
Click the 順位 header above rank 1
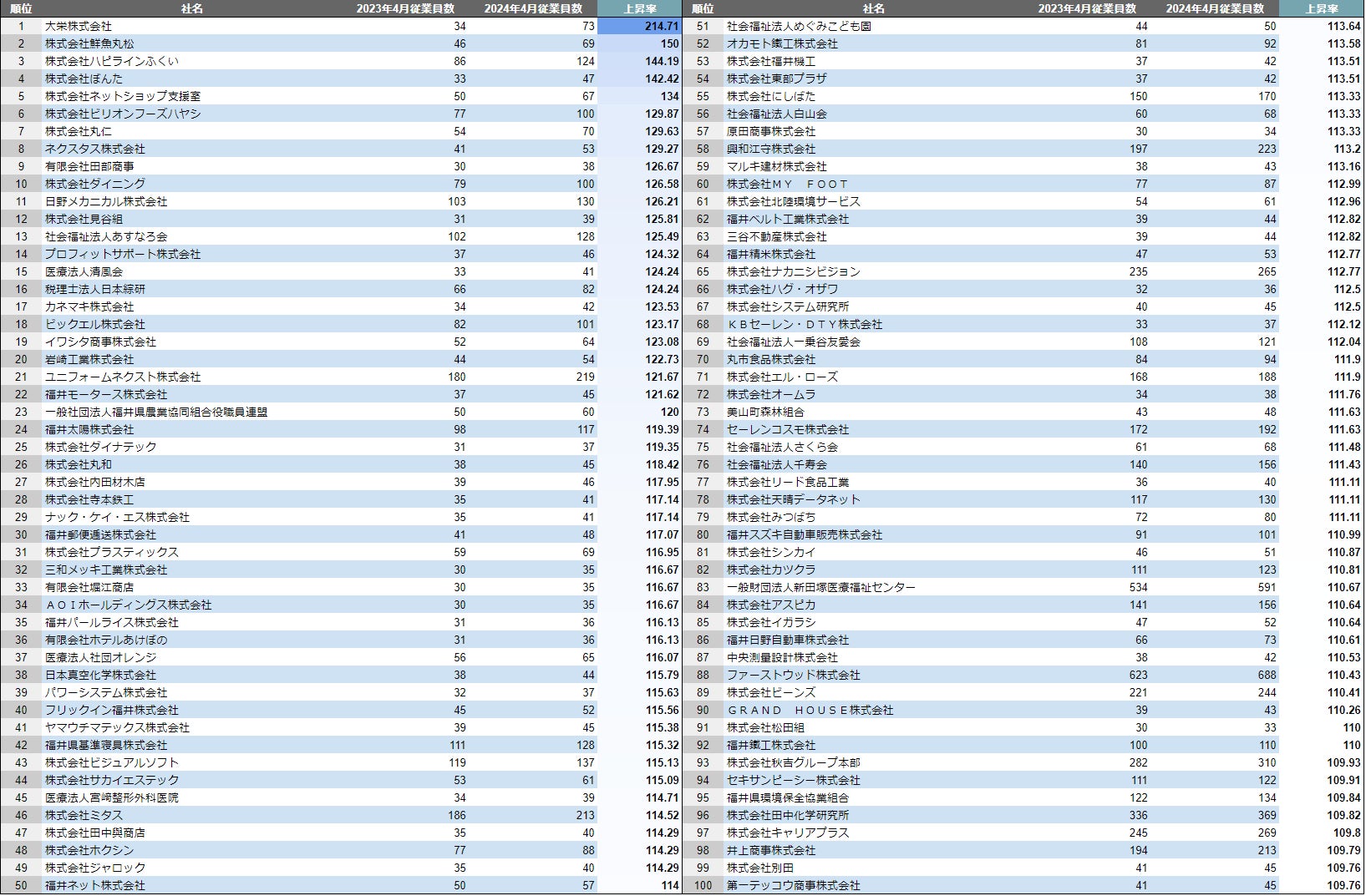tap(21, 8)
